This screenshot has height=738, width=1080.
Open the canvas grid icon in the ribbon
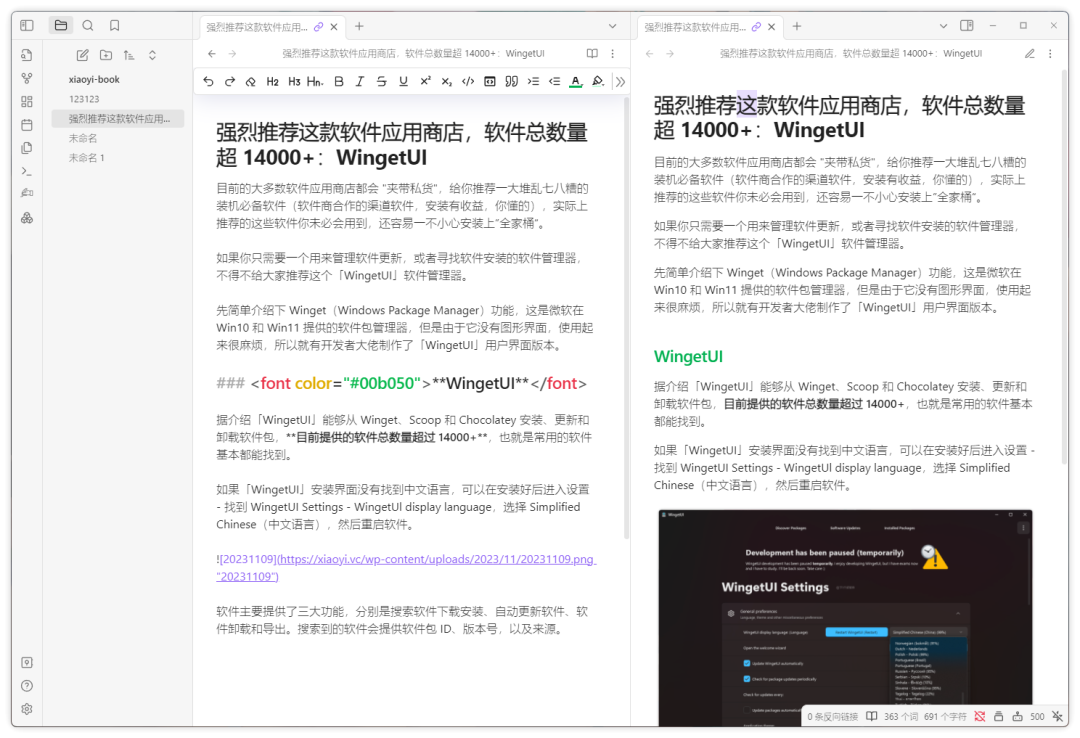[27, 101]
